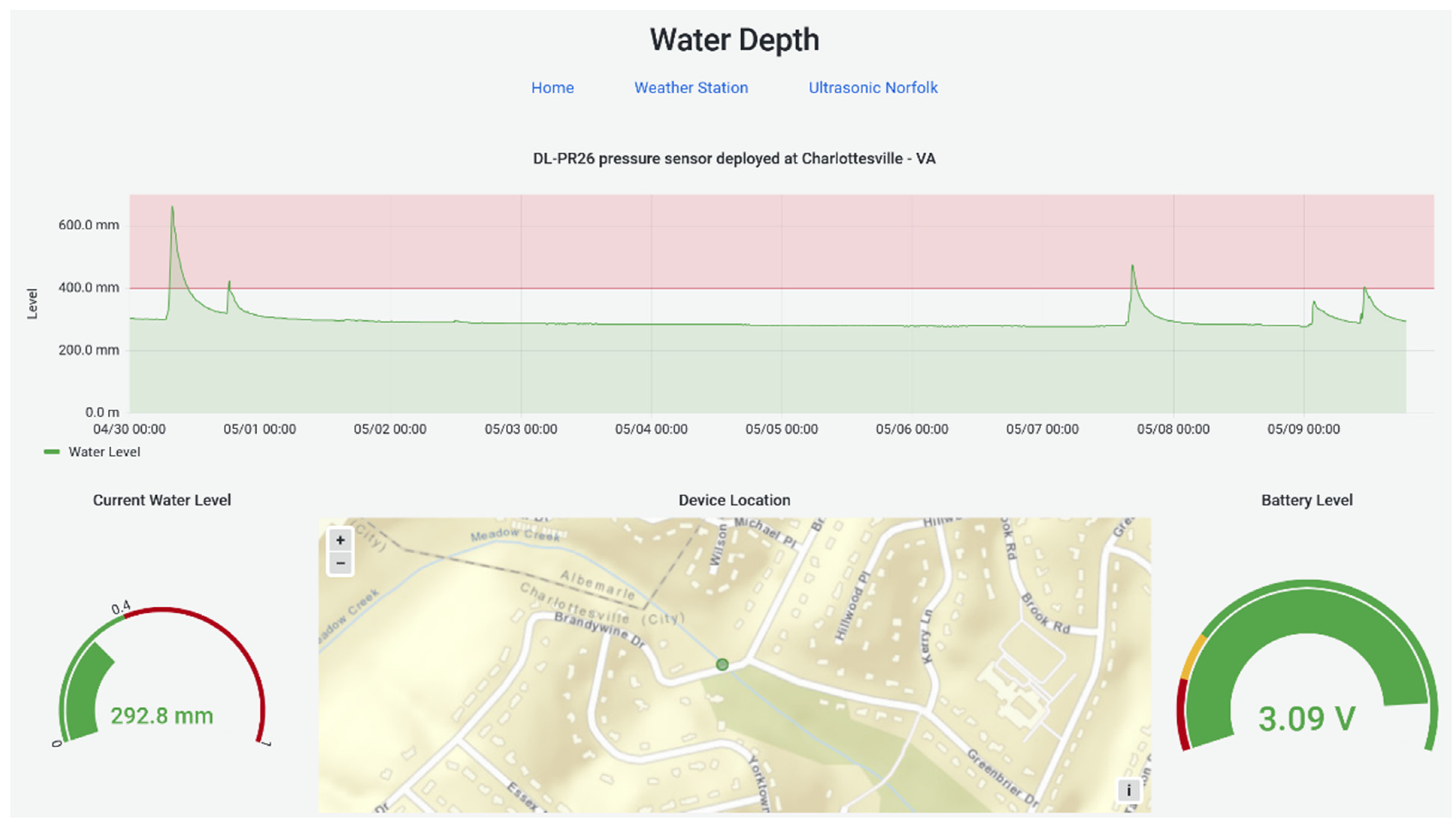Viewport: 1456px width, 827px height.
Task: Open the Home link
Action: coord(552,88)
